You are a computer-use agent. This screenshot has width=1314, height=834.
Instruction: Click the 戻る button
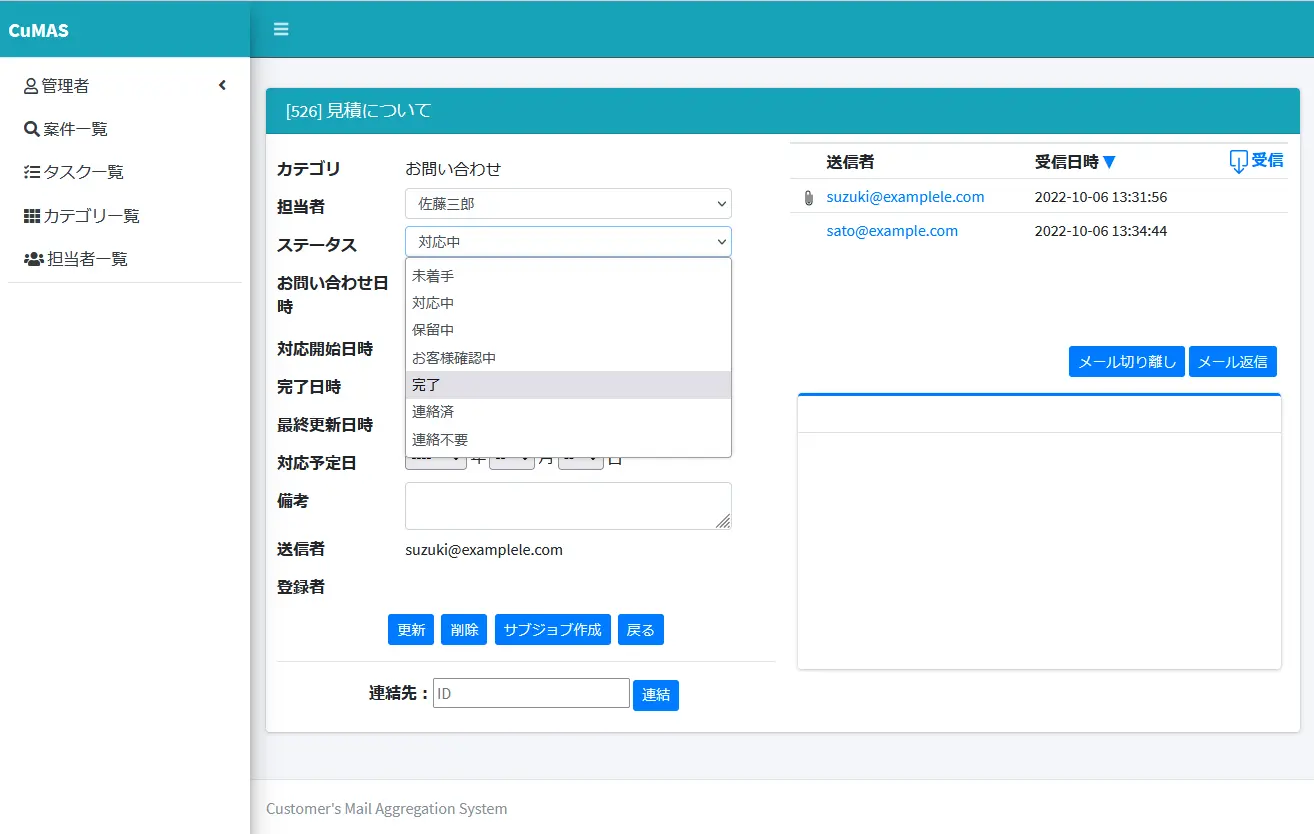pyautogui.click(x=641, y=630)
